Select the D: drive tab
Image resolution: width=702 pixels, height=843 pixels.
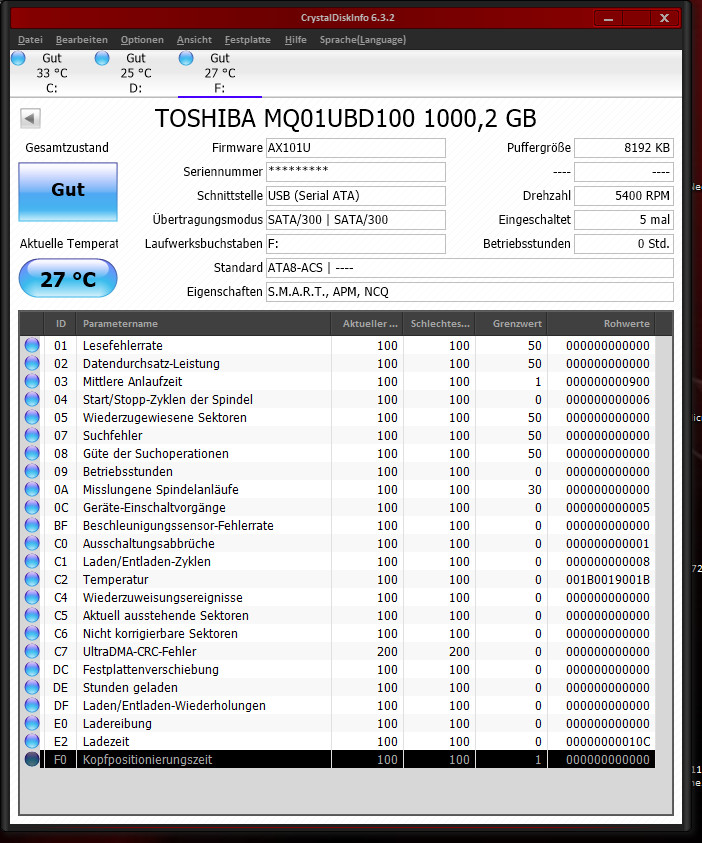tap(136, 73)
